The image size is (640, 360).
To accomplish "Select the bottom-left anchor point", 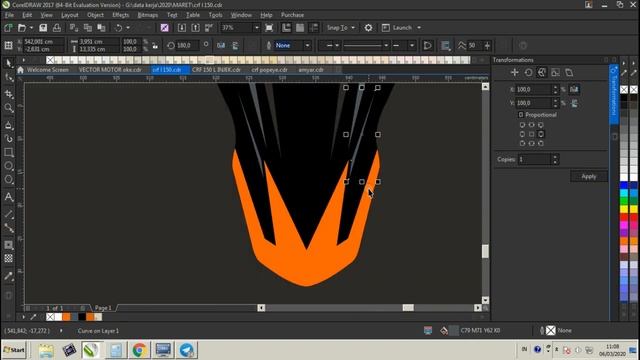I will [x=522, y=143].
